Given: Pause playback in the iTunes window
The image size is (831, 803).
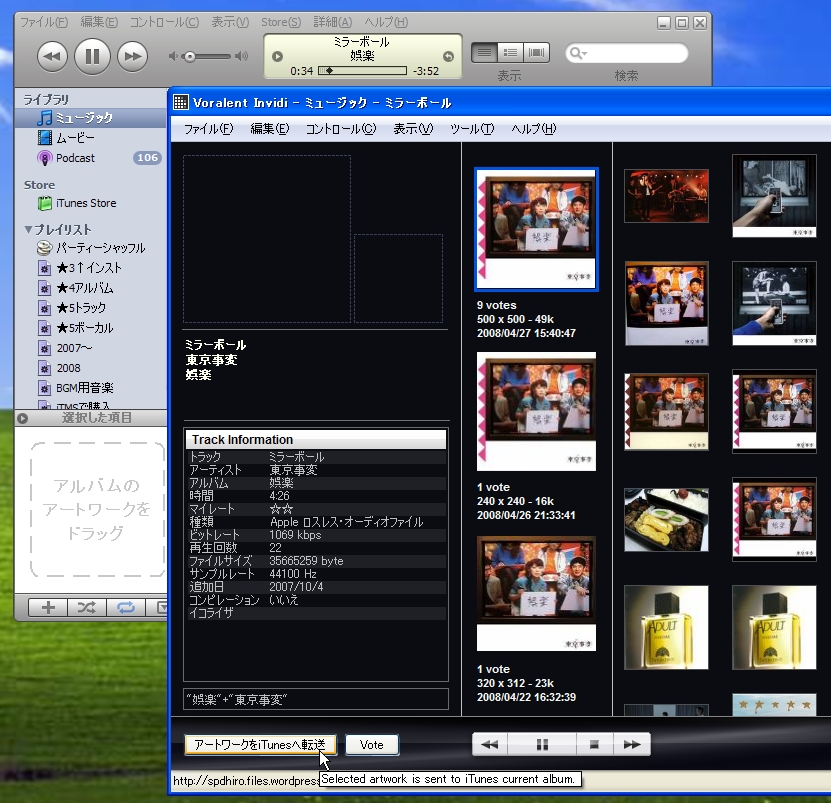Looking at the screenshot, I should pos(92,56).
